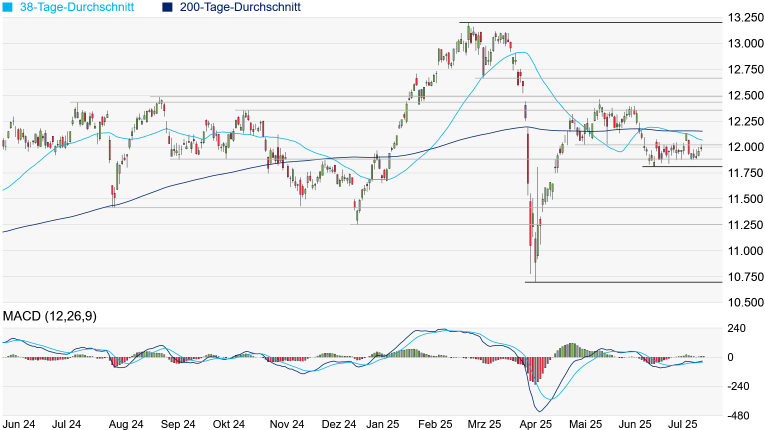The width and height of the screenshot is (765, 430).
Task: Click the 10.500 price axis label
Action: (745, 303)
